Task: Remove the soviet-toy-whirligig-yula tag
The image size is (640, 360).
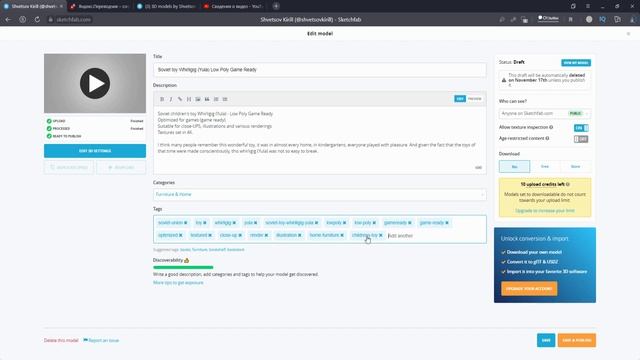Action: click(316, 223)
